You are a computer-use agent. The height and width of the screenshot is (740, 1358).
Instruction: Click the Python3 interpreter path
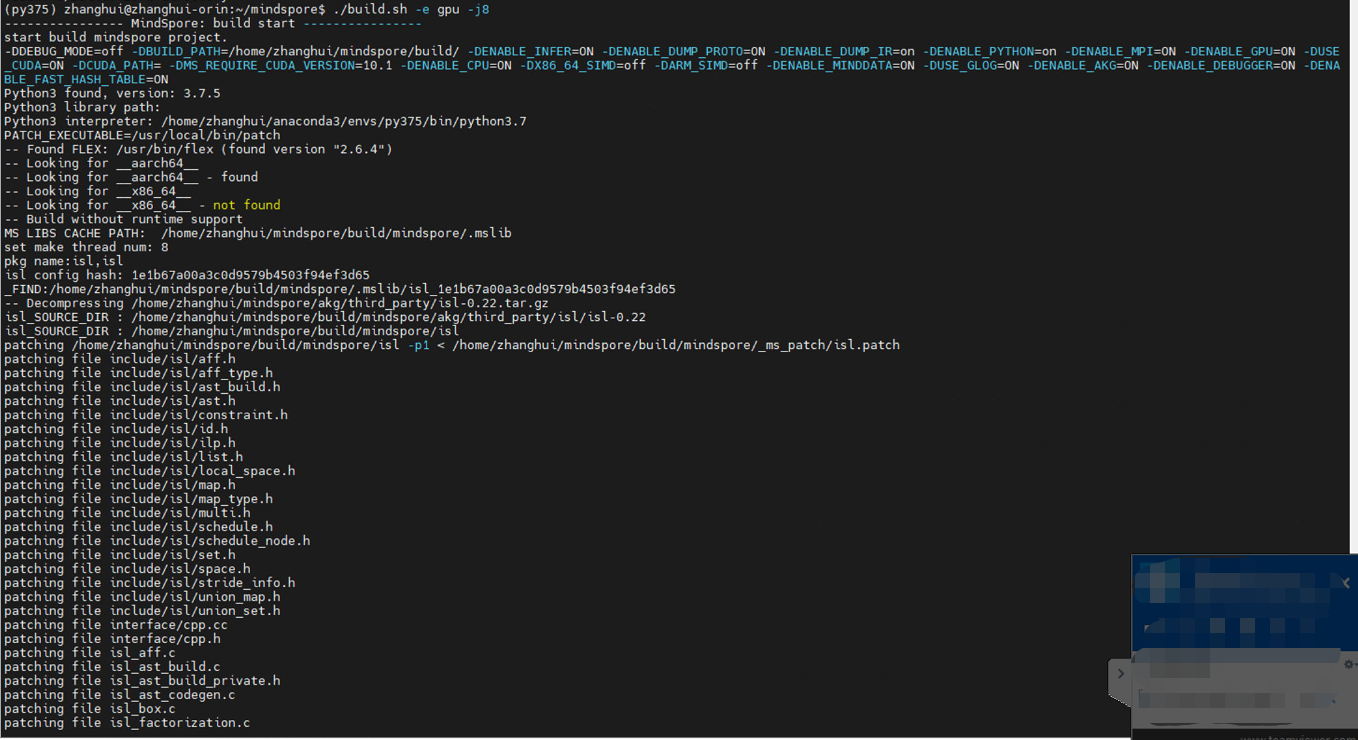344,121
